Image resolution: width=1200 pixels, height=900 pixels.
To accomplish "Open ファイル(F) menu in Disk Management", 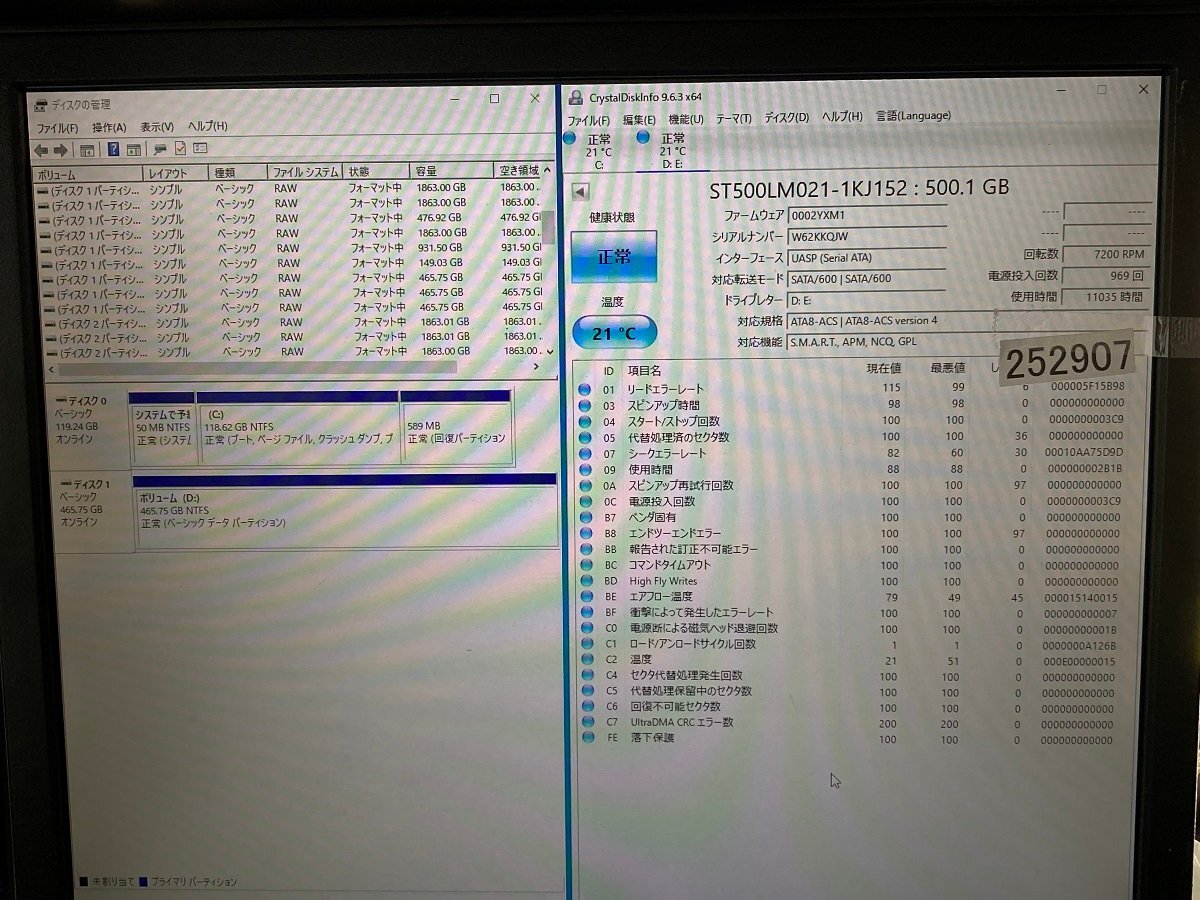I will tap(57, 128).
